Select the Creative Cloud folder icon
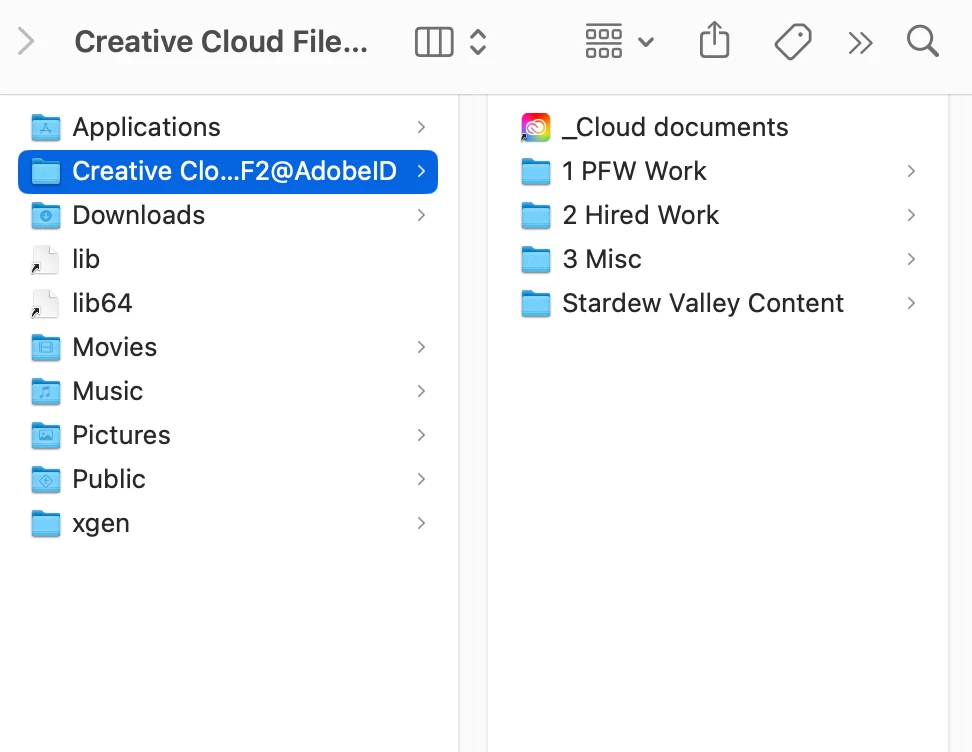This screenshot has width=972, height=752. click(x=46, y=171)
